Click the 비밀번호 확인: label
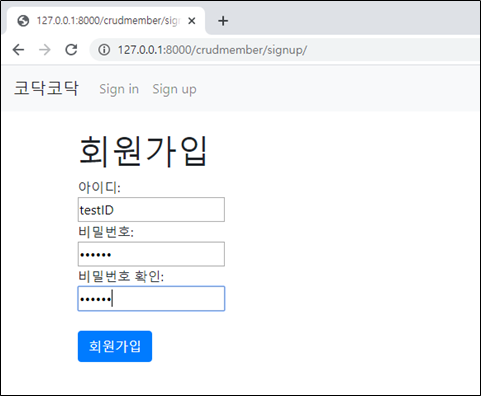Screen dimensions: 481x396 pos(121,276)
